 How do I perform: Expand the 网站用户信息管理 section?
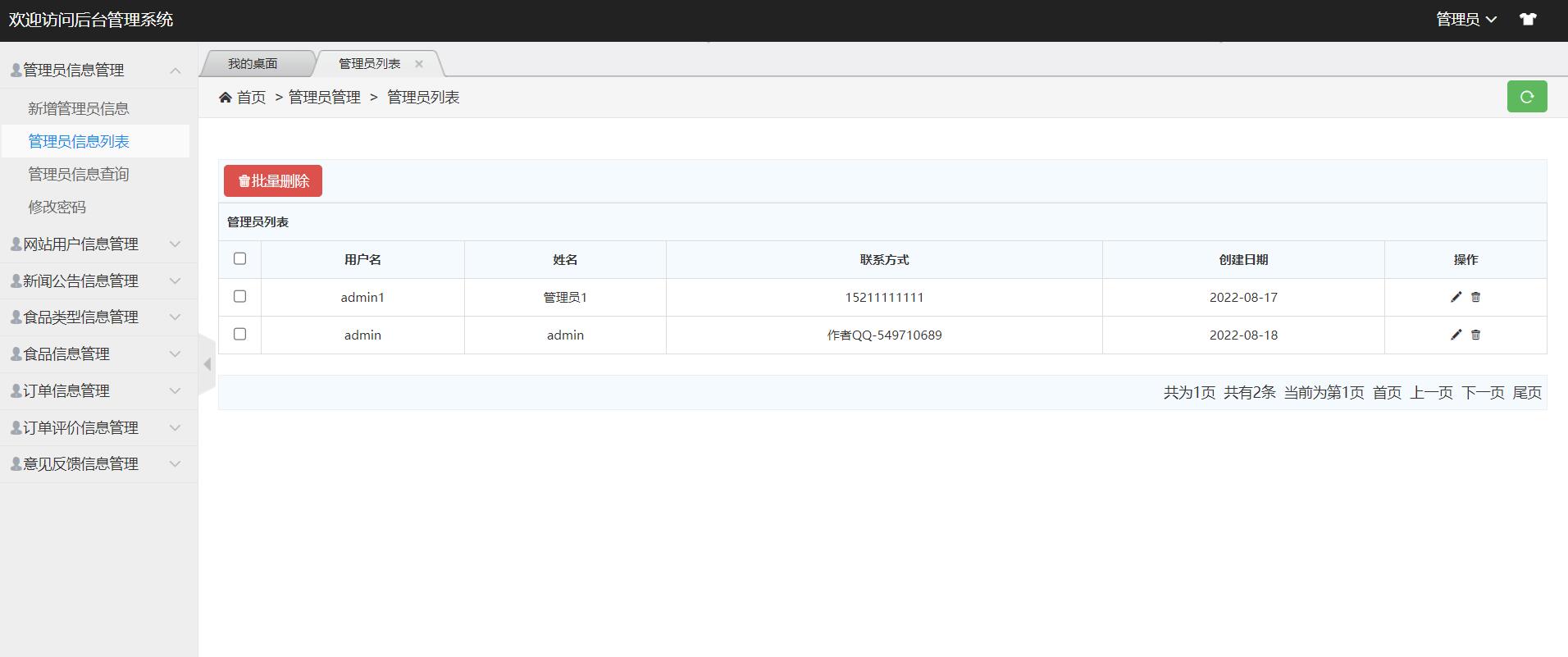click(98, 244)
